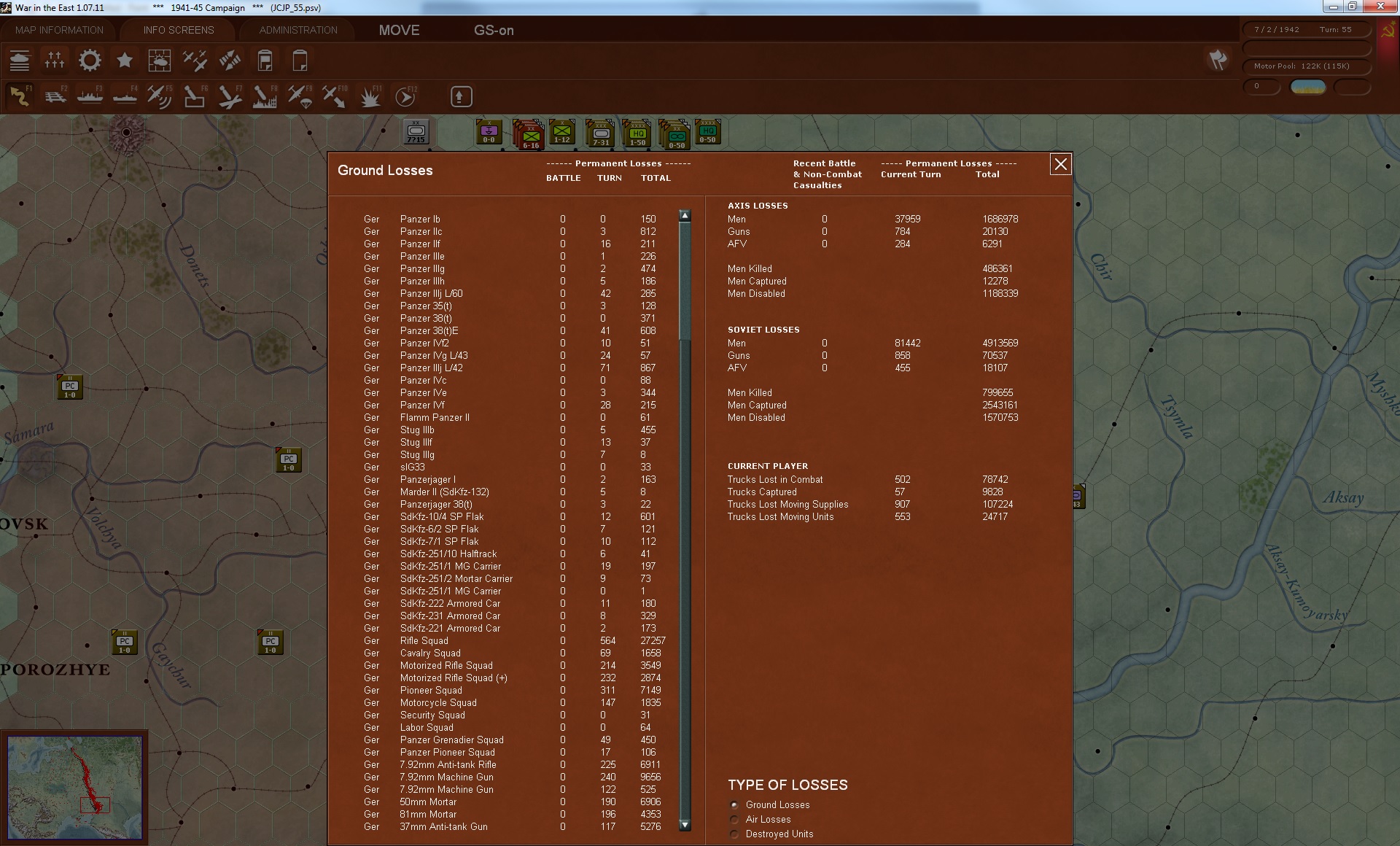This screenshot has height=846, width=1400.
Task: Select the 1-12 infantry unit counter
Action: click(562, 132)
